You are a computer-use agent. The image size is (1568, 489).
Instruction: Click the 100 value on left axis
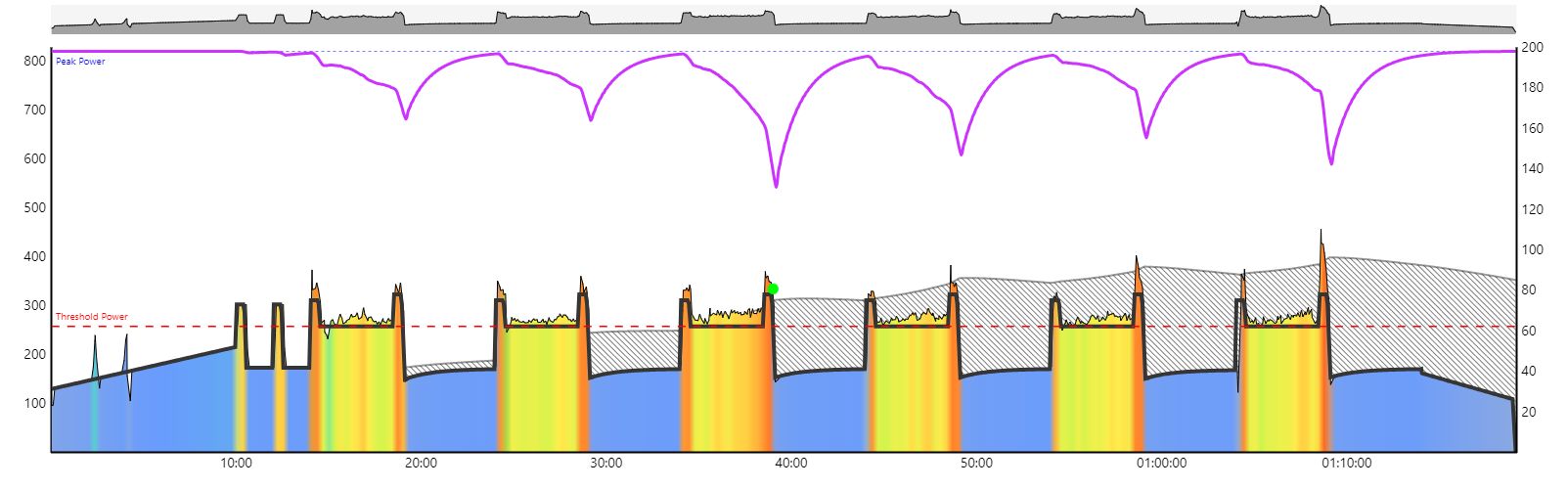(35, 403)
